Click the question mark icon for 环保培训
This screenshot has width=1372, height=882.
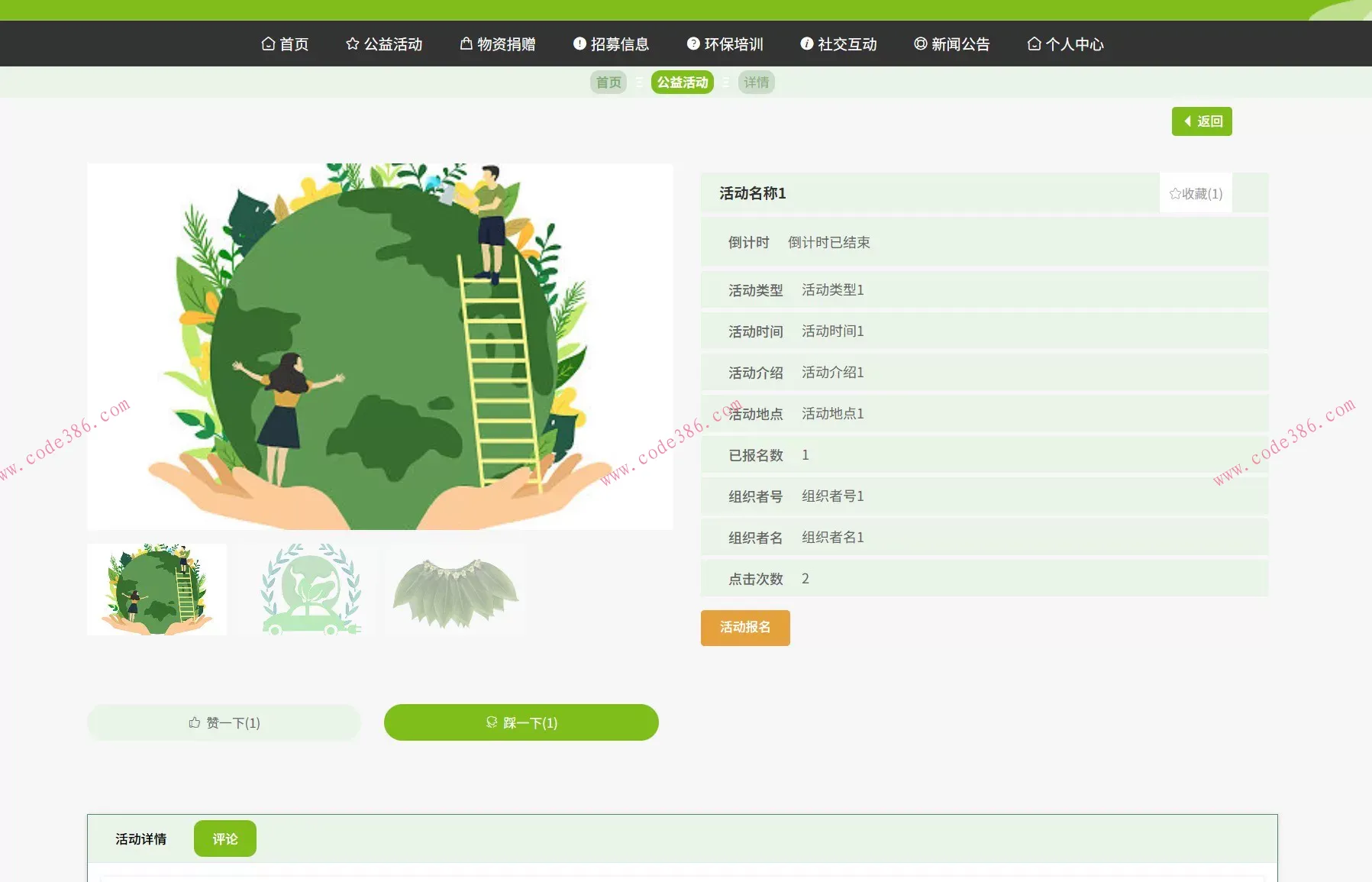click(x=692, y=44)
